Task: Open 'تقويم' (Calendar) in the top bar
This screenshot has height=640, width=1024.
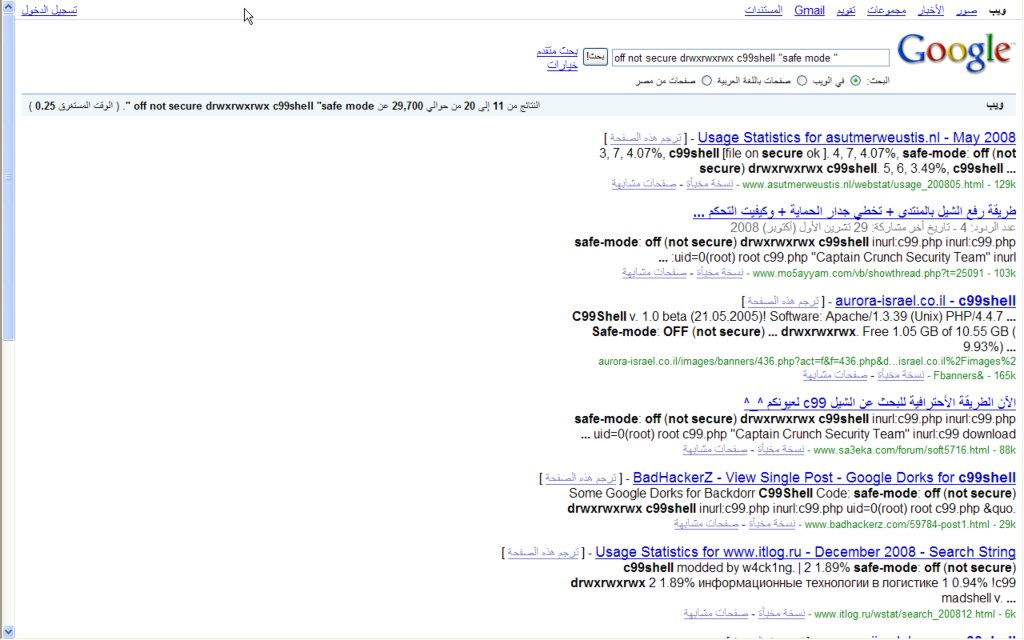Action: [x=846, y=10]
